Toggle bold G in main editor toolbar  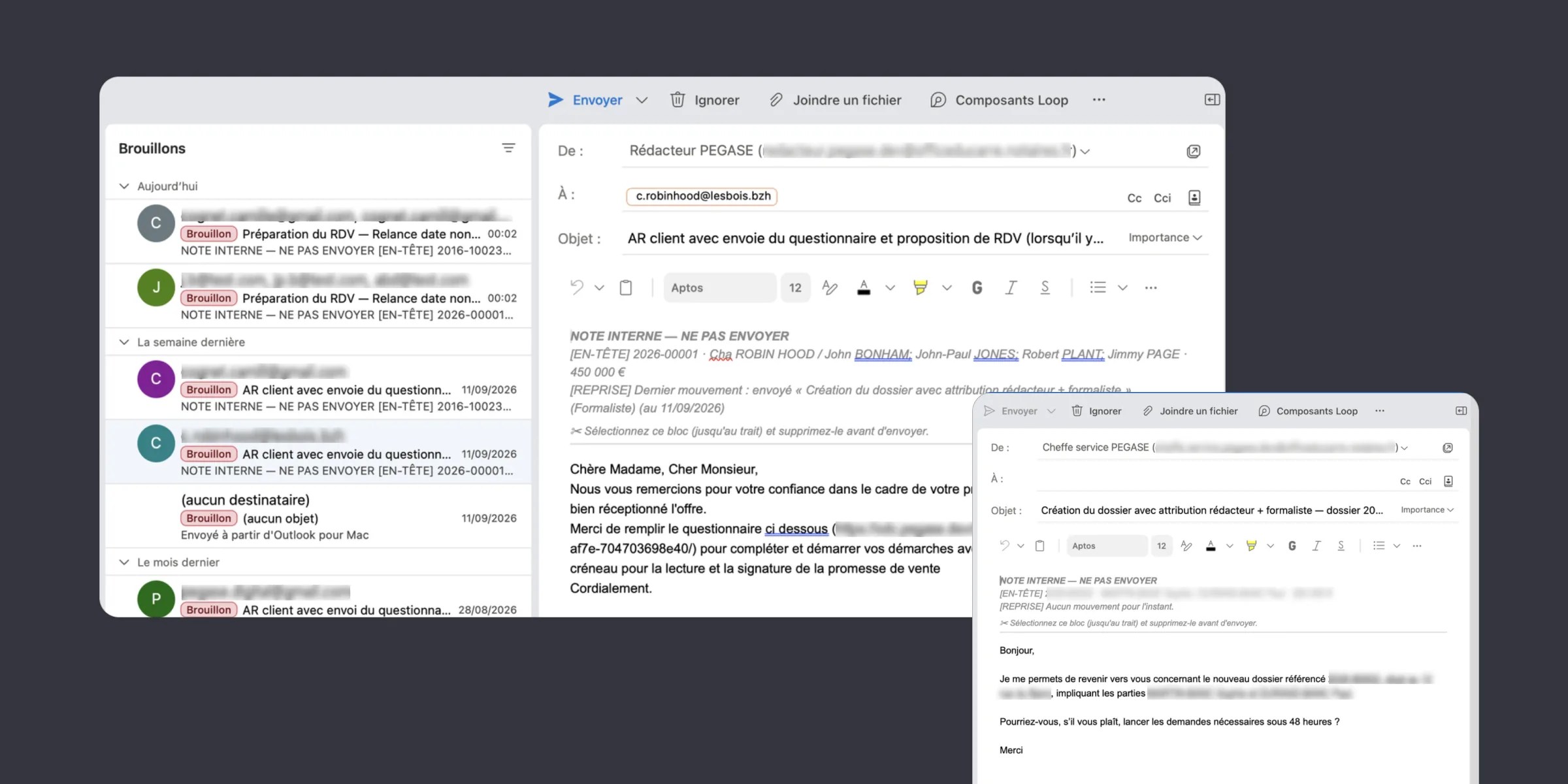click(x=977, y=287)
